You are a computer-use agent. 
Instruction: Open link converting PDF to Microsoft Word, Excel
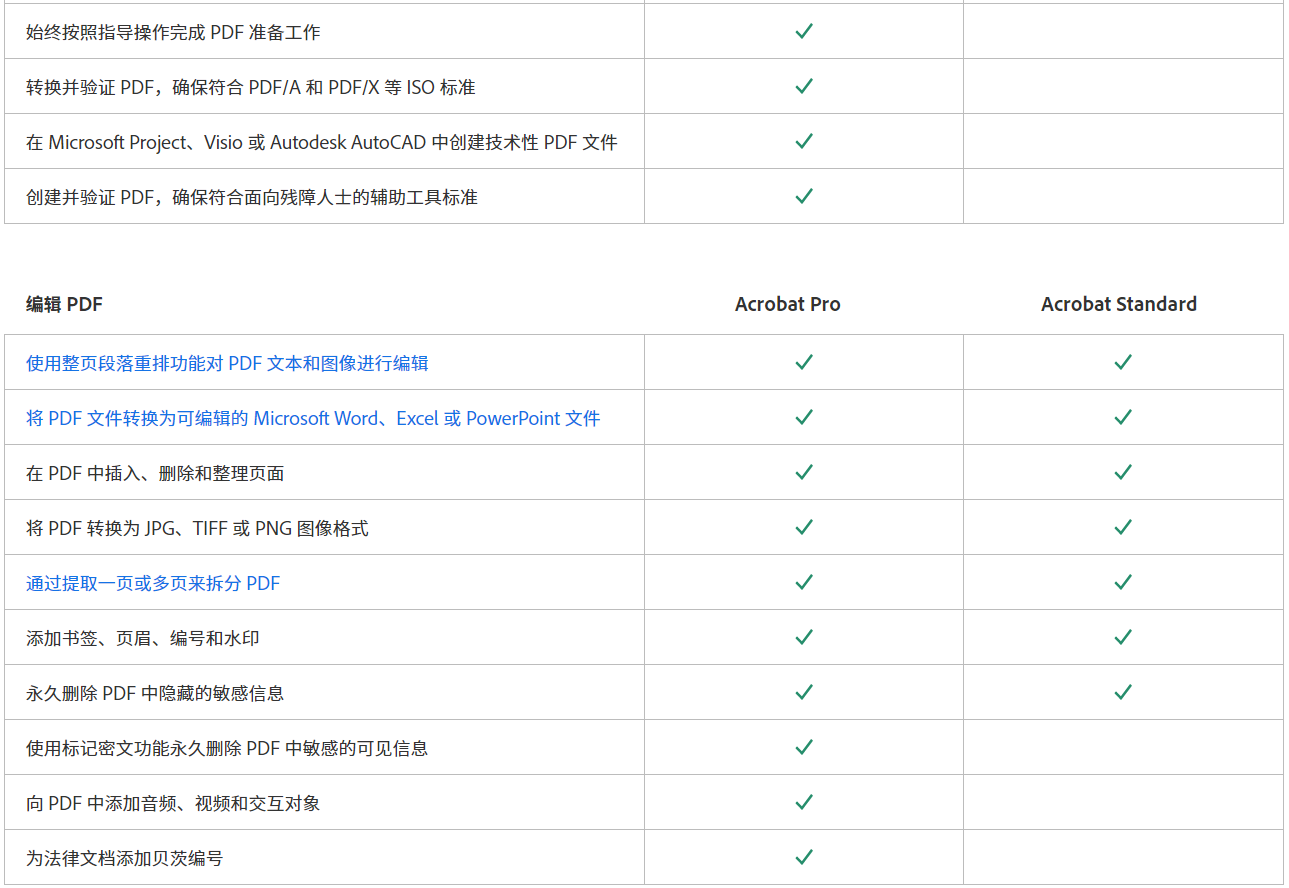pos(313,418)
